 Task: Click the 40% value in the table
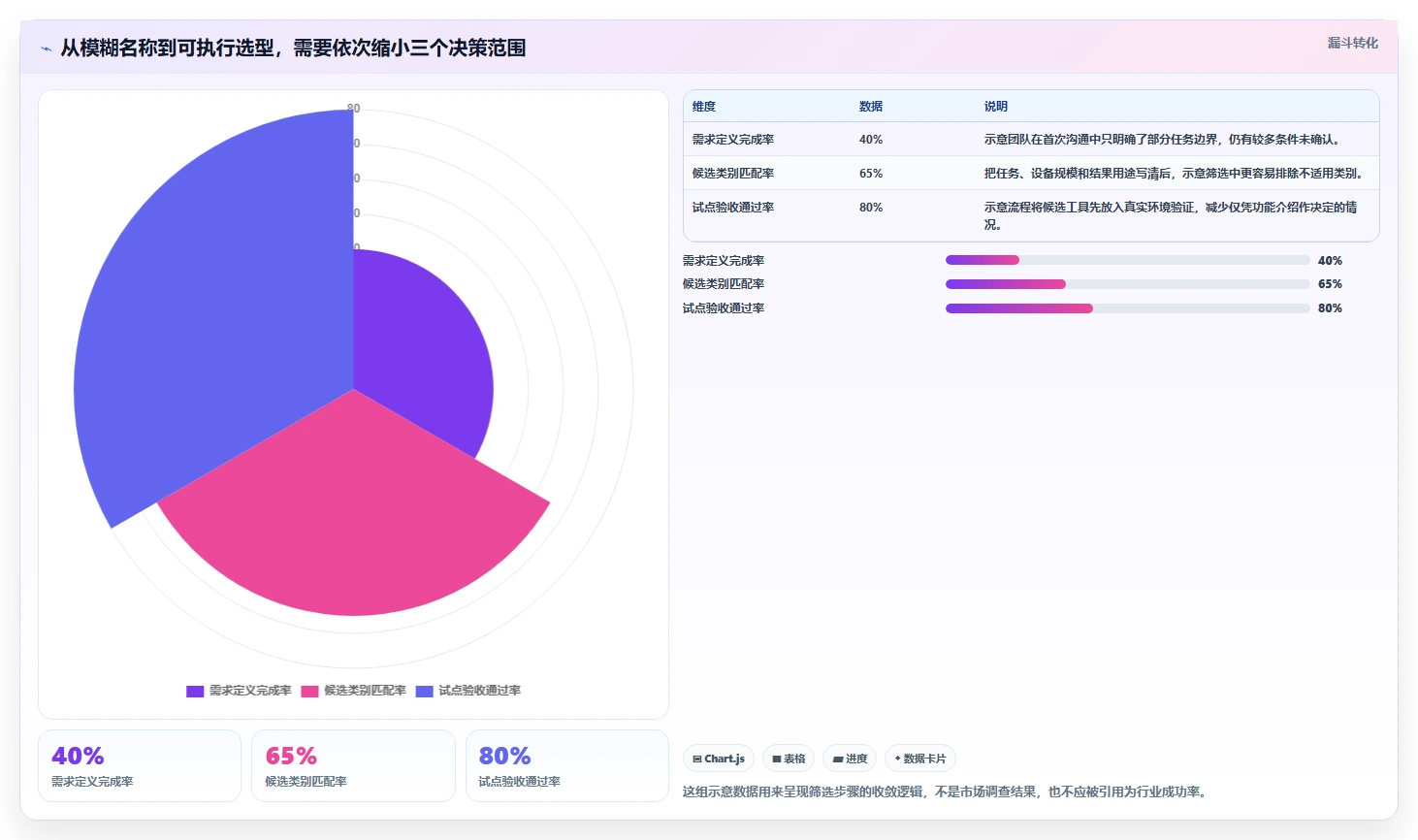[871, 140]
